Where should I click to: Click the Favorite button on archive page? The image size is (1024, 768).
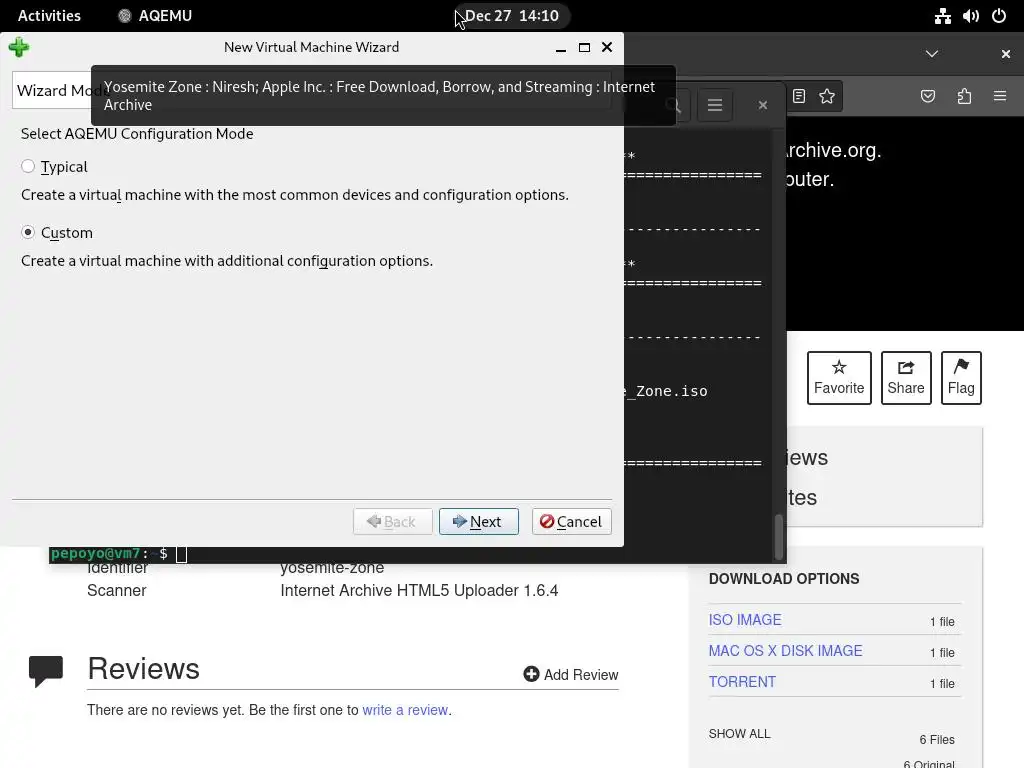tap(839, 378)
